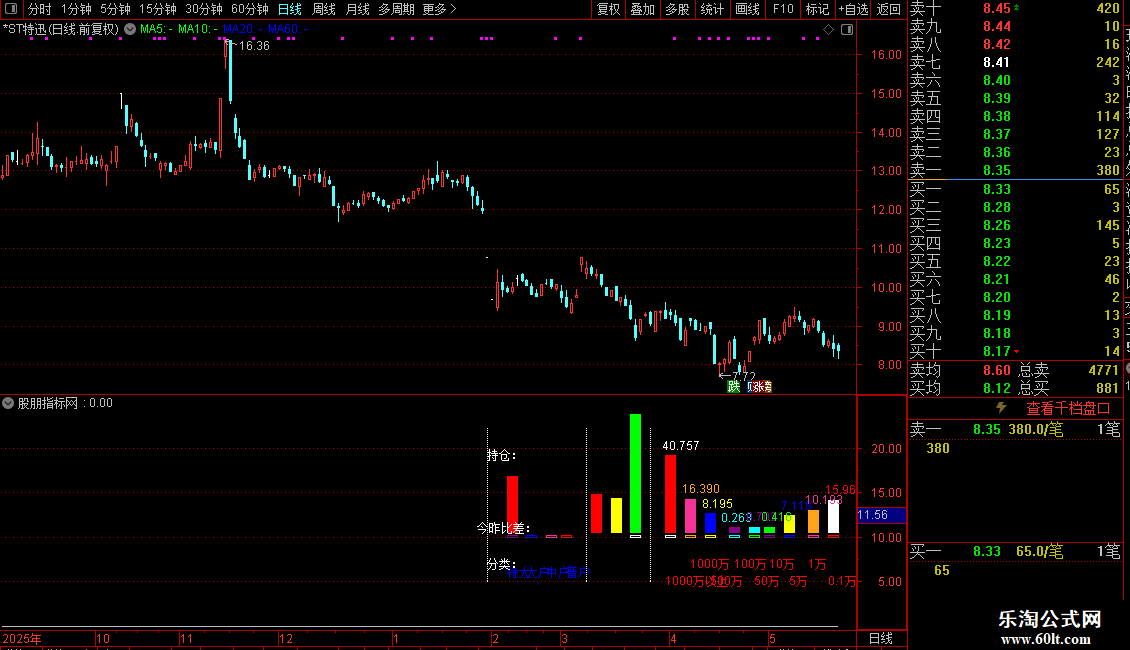The image size is (1130, 650).
Task: Click the tall green holding bar
Action: [635, 474]
